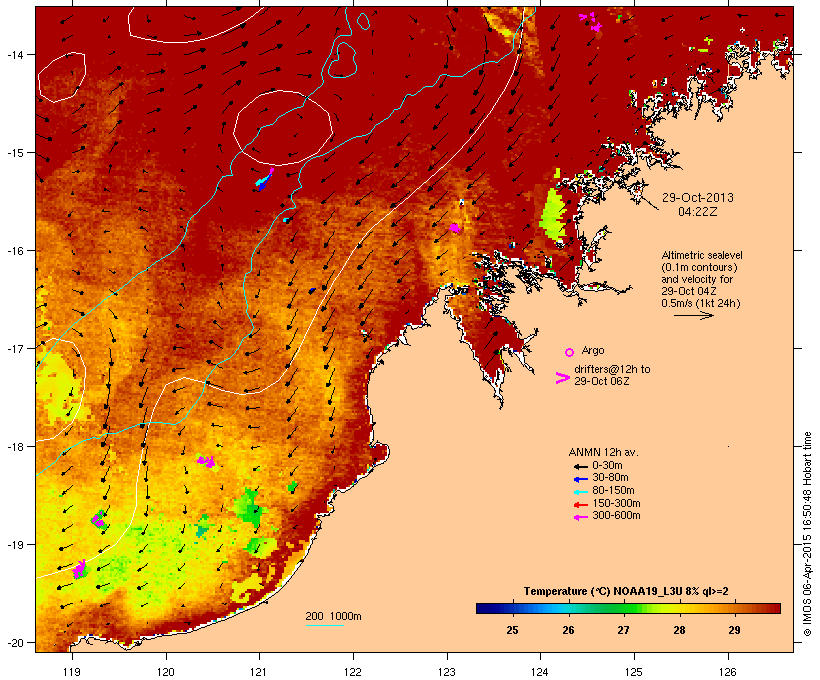Click the magenta Argo circle symbol

570,352
